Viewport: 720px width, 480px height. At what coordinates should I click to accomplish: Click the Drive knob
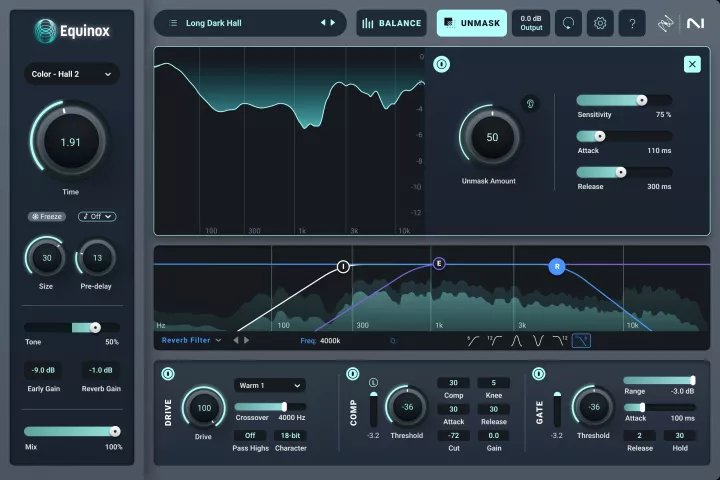tap(204, 408)
